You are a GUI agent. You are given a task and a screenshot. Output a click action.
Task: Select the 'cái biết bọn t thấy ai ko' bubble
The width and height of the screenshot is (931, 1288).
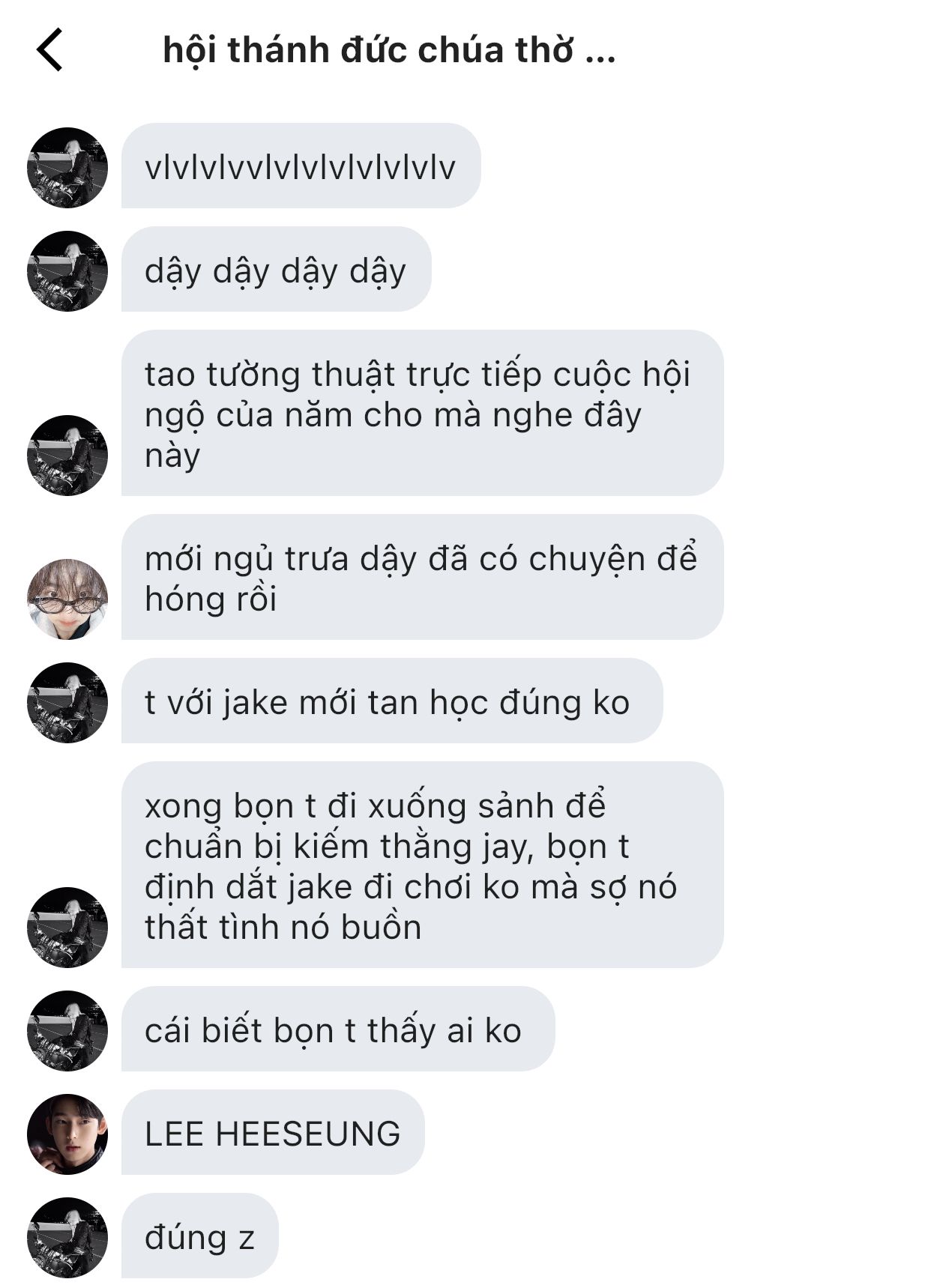338,1029
